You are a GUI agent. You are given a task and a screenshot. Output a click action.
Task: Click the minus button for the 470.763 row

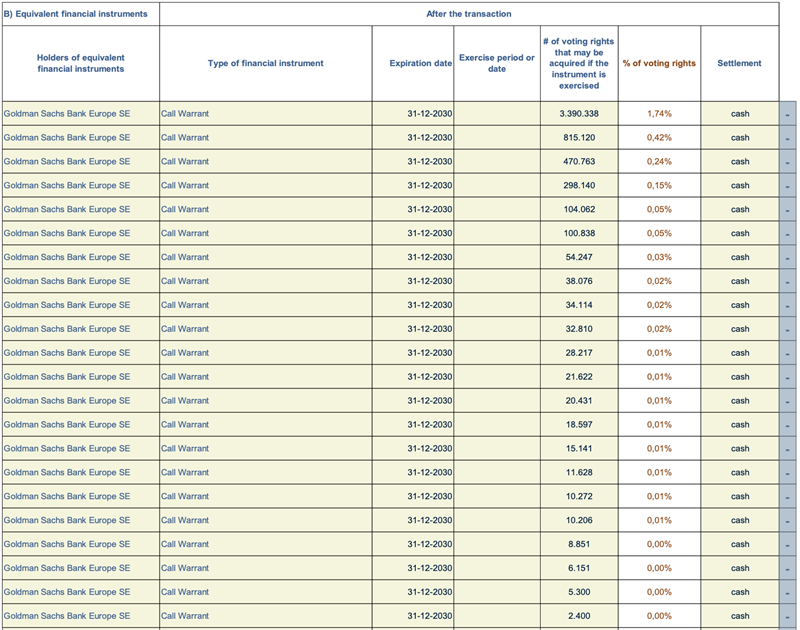click(x=788, y=162)
